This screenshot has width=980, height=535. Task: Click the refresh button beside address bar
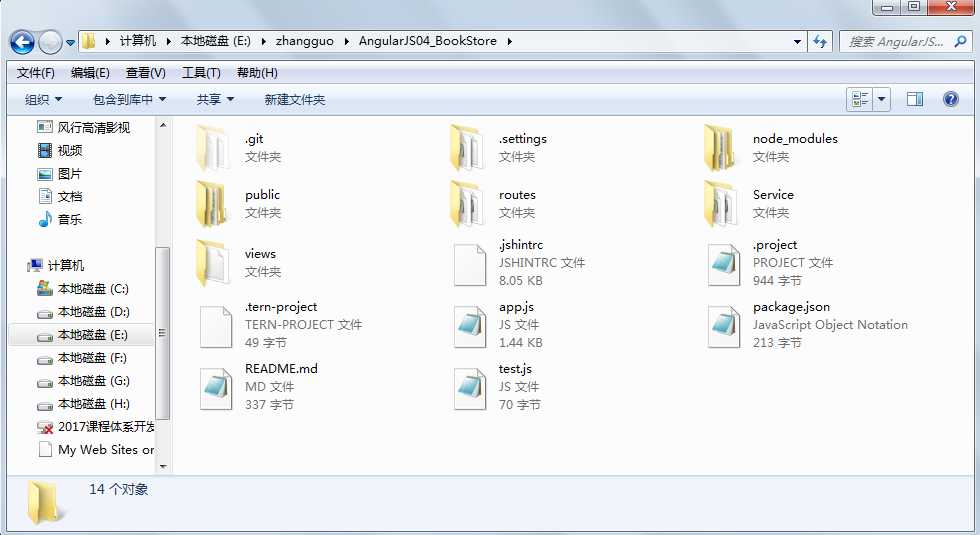click(x=819, y=42)
